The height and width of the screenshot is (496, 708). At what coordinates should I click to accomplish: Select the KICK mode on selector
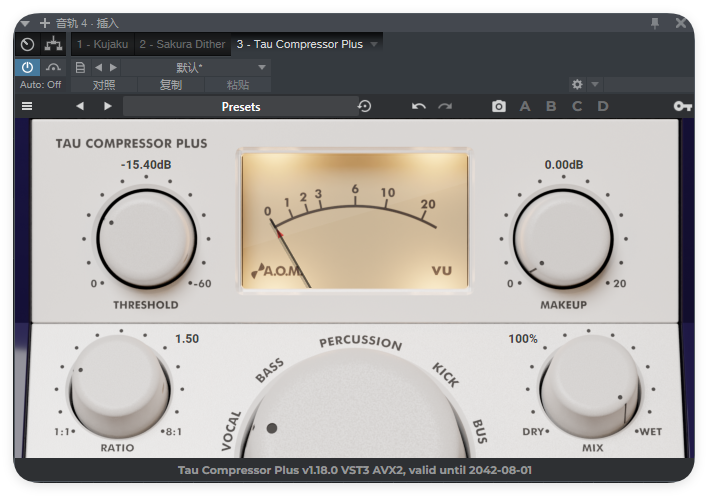[x=446, y=374]
